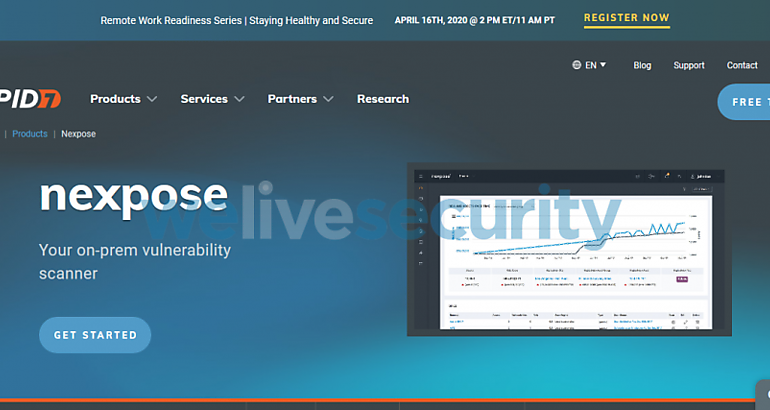Click the globe language icon

coord(577,65)
